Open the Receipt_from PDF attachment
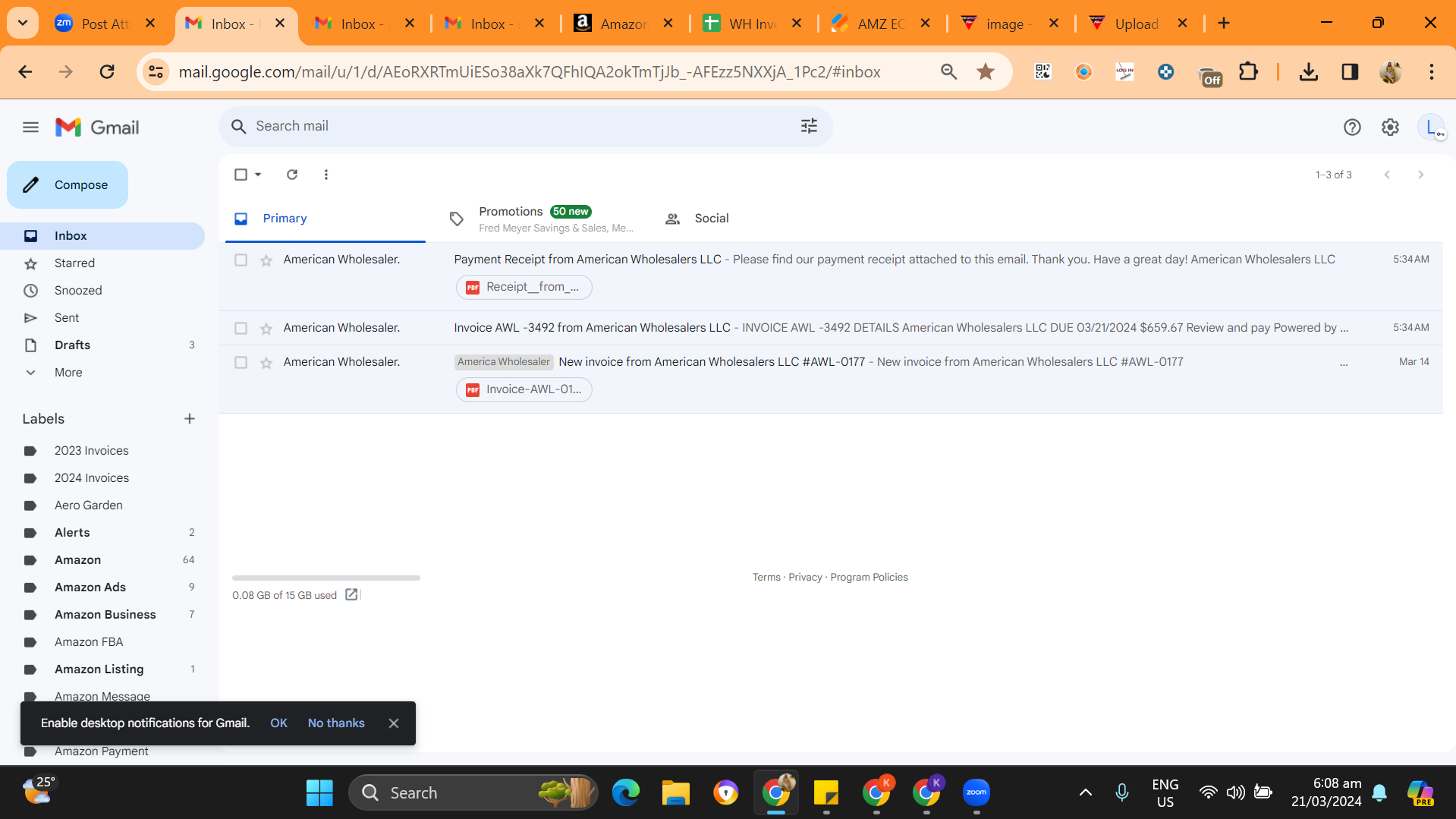1456x819 pixels. [524, 287]
